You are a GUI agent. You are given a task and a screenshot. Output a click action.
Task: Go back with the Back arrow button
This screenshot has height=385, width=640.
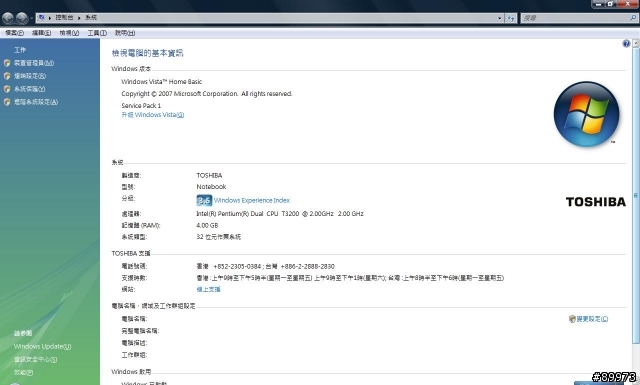click(x=8, y=18)
